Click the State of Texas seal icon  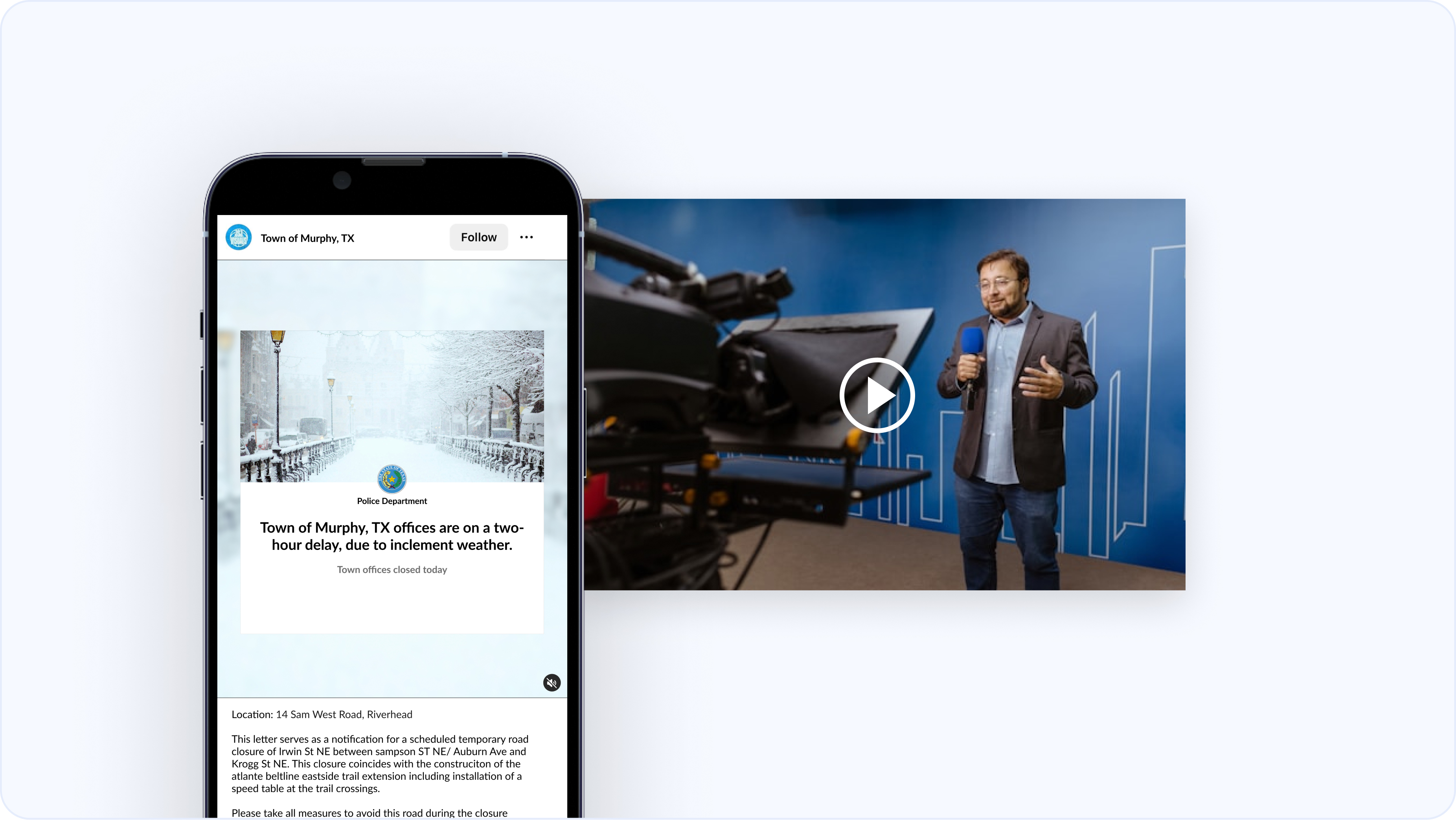(x=392, y=479)
